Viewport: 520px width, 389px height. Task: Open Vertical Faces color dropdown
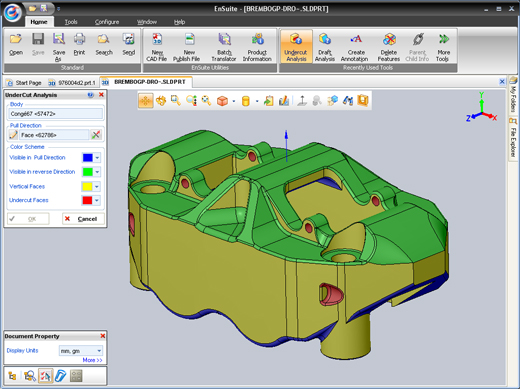(x=97, y=186)
